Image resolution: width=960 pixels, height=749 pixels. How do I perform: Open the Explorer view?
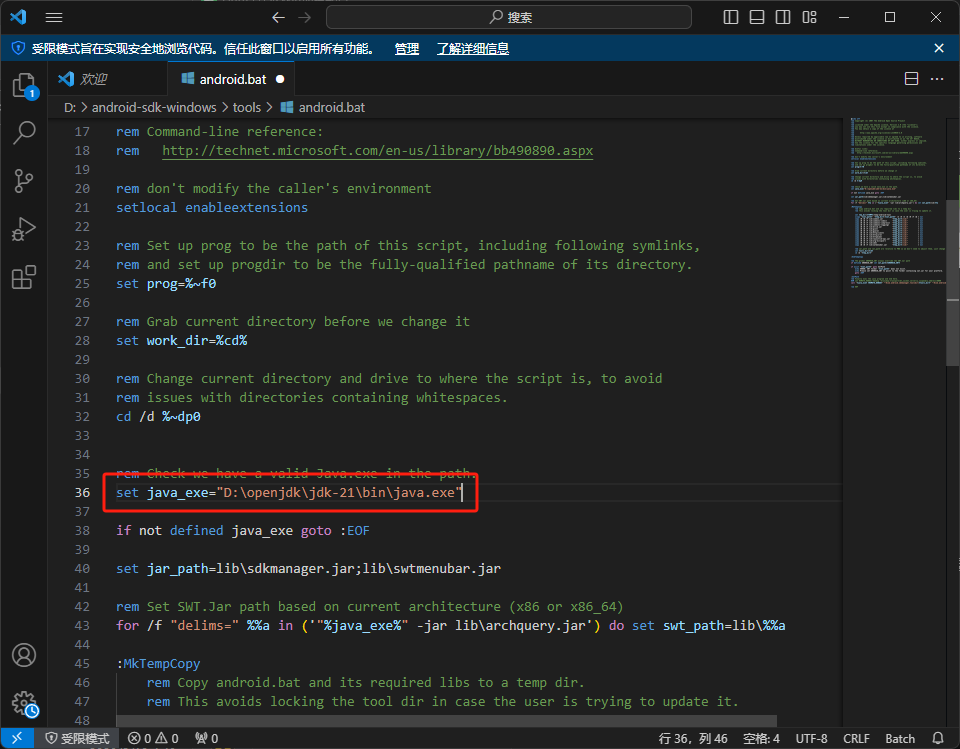(x=24, y=85)
